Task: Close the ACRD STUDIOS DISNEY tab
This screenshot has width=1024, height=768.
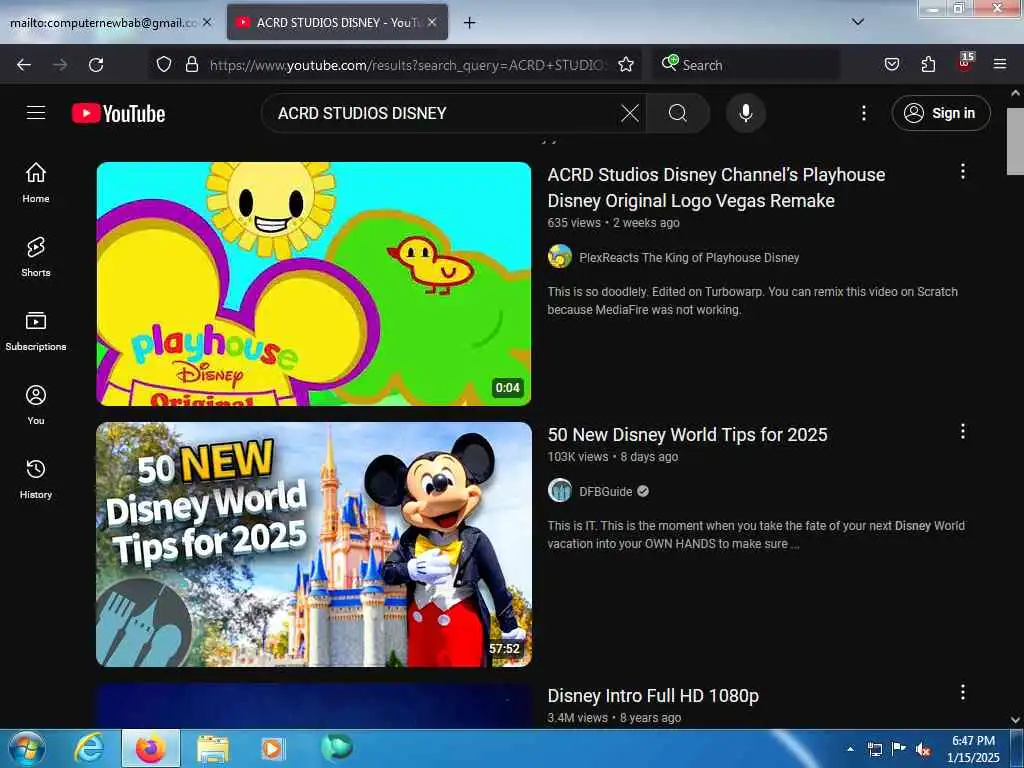Action: (x=432, y=22)
